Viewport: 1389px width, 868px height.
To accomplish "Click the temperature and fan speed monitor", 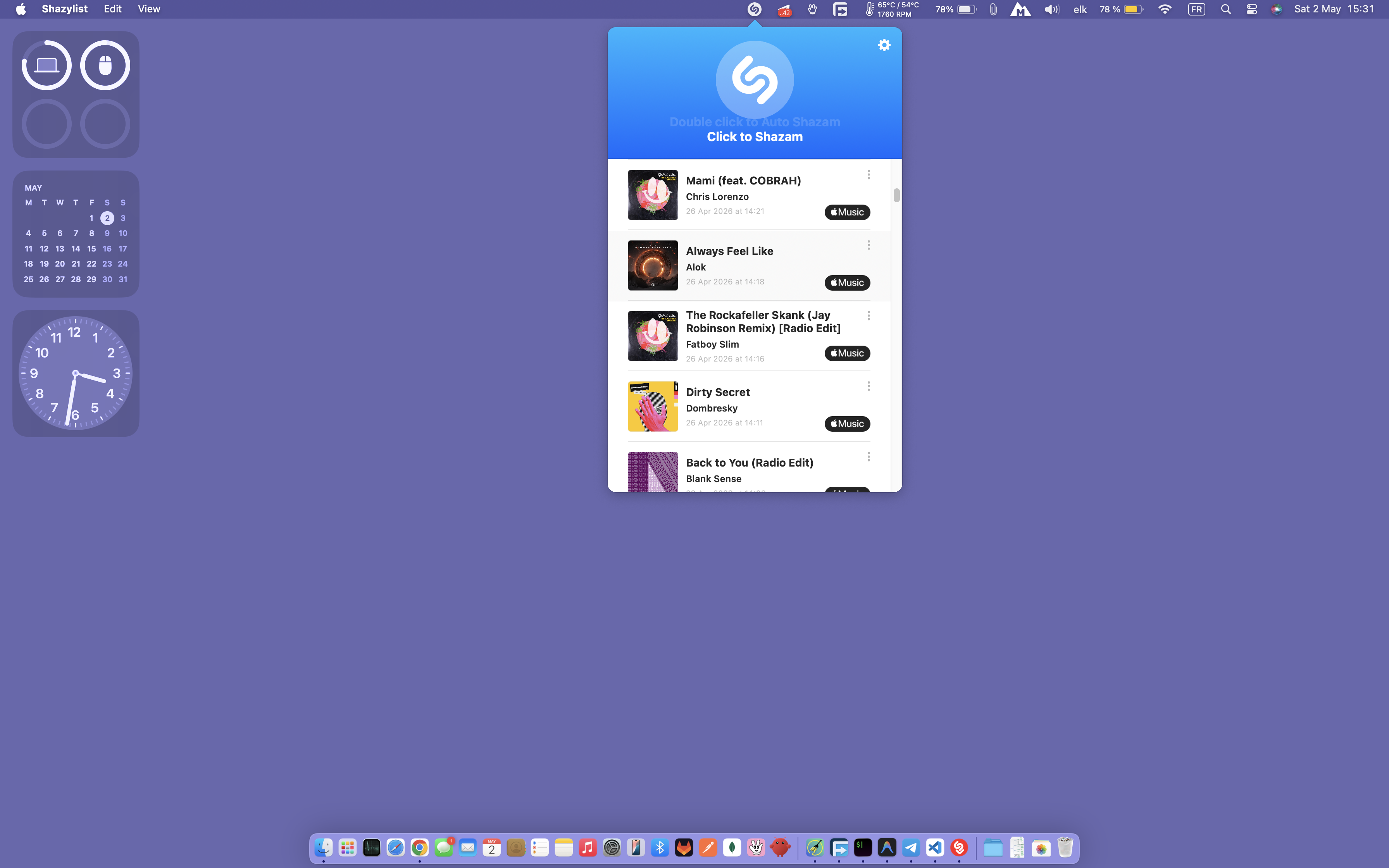I will click(x=892, y=9).
